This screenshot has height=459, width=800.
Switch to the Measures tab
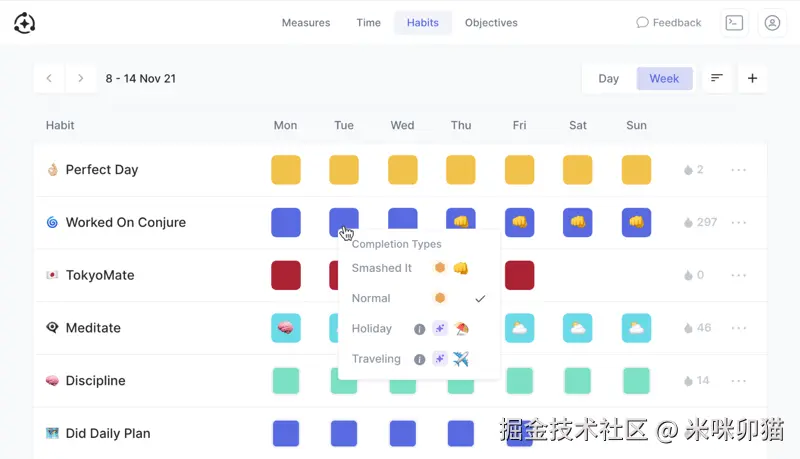[306, 23]
